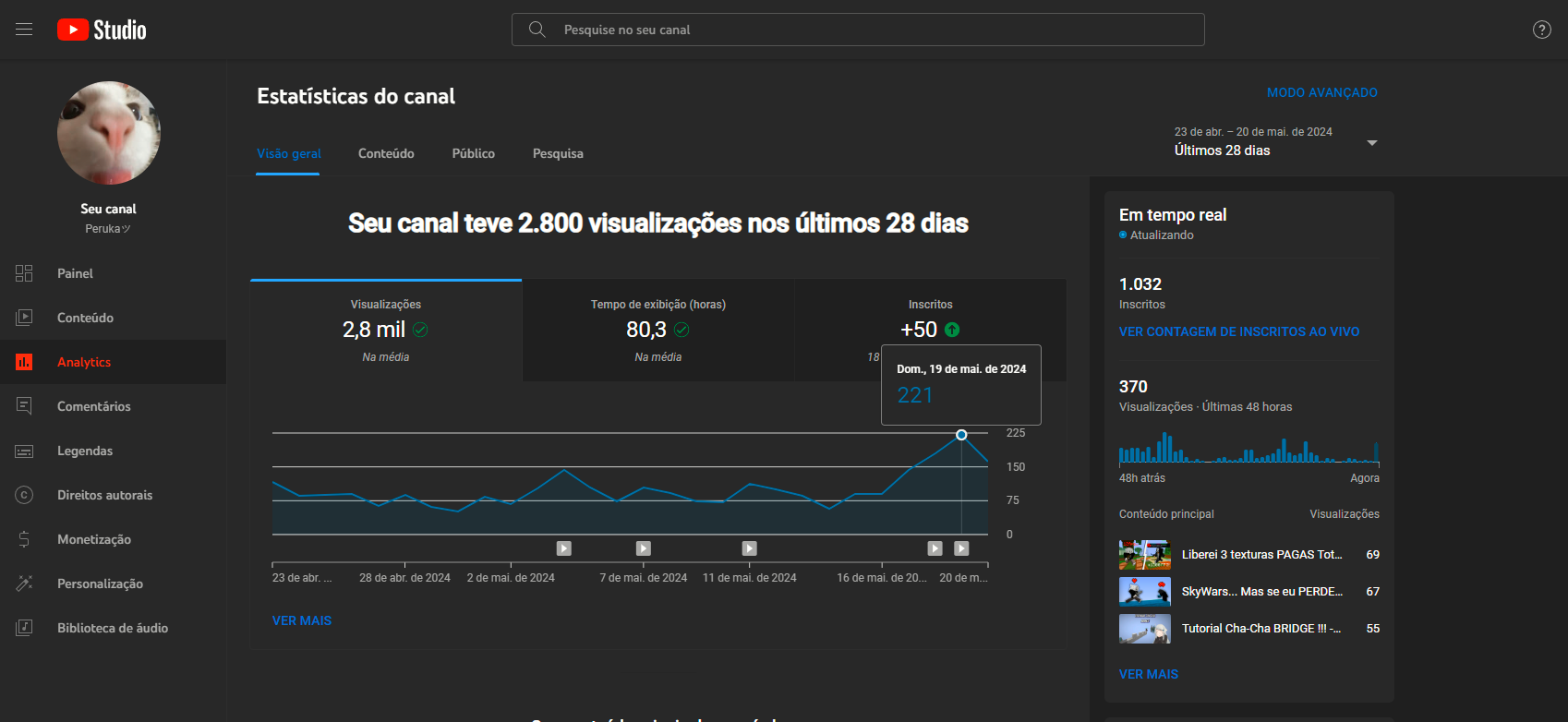Click the Conteúdo sidebar icon
1568x722 pixels.
click(24, 318)
